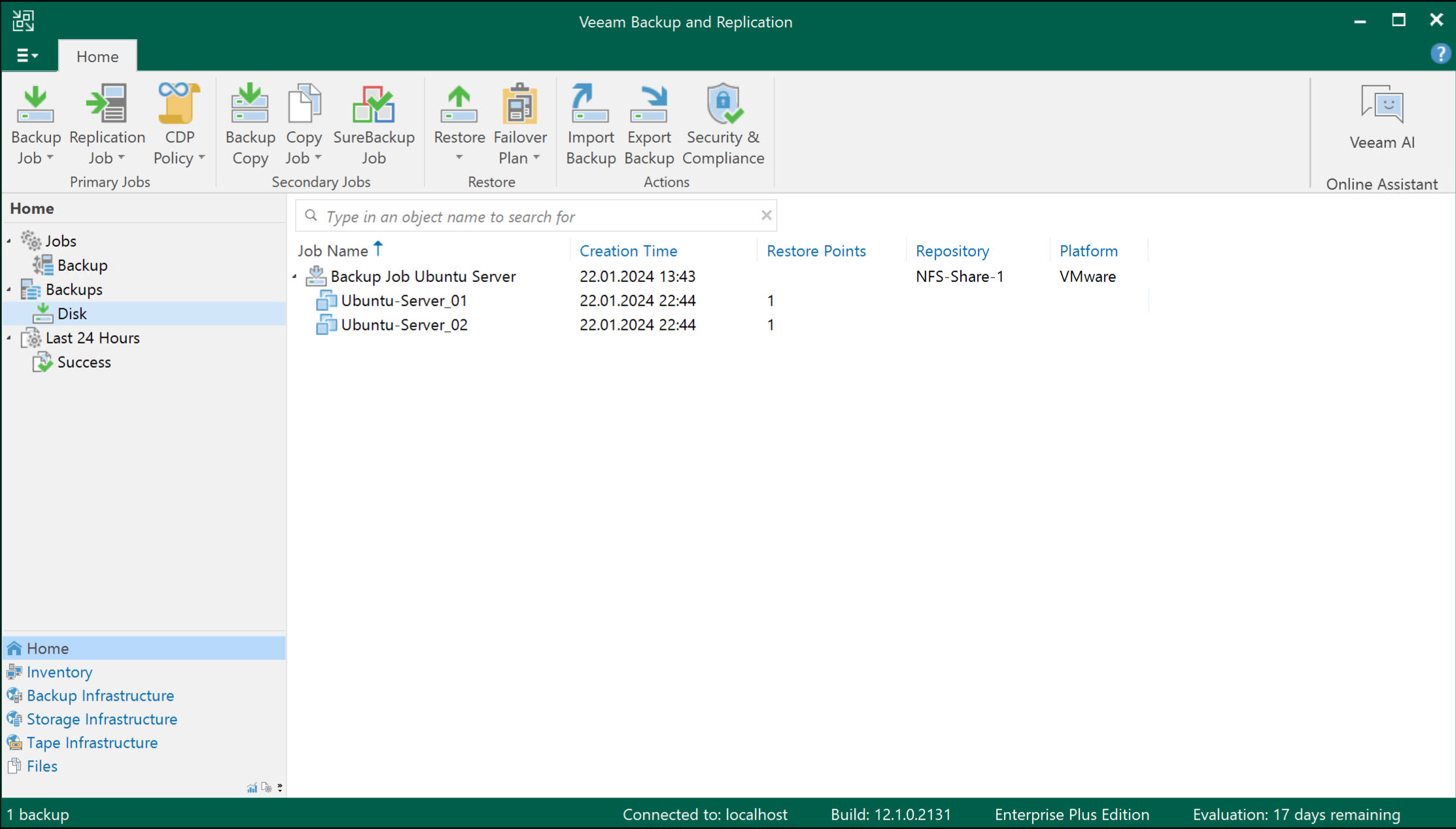1456x829 pixels.
Task: Open the main hamburger menu
Action: (27, 56)
